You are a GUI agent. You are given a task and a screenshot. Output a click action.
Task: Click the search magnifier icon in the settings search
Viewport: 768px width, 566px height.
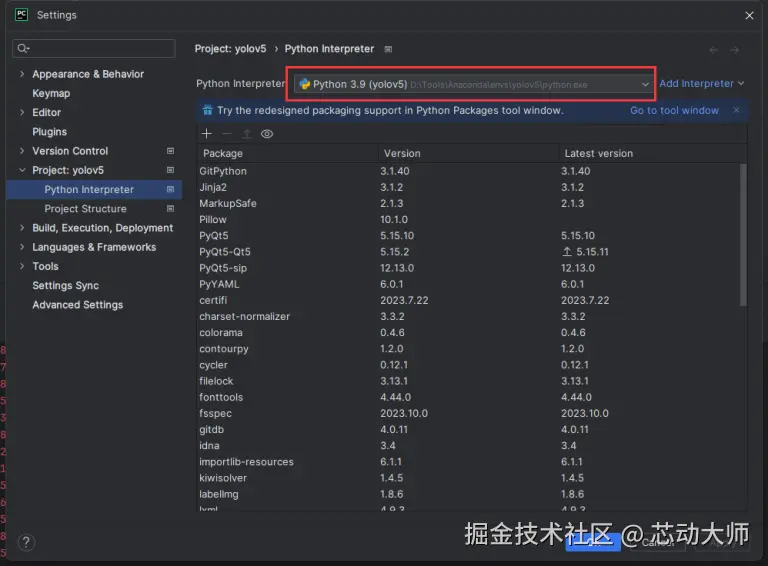point(23,48)
